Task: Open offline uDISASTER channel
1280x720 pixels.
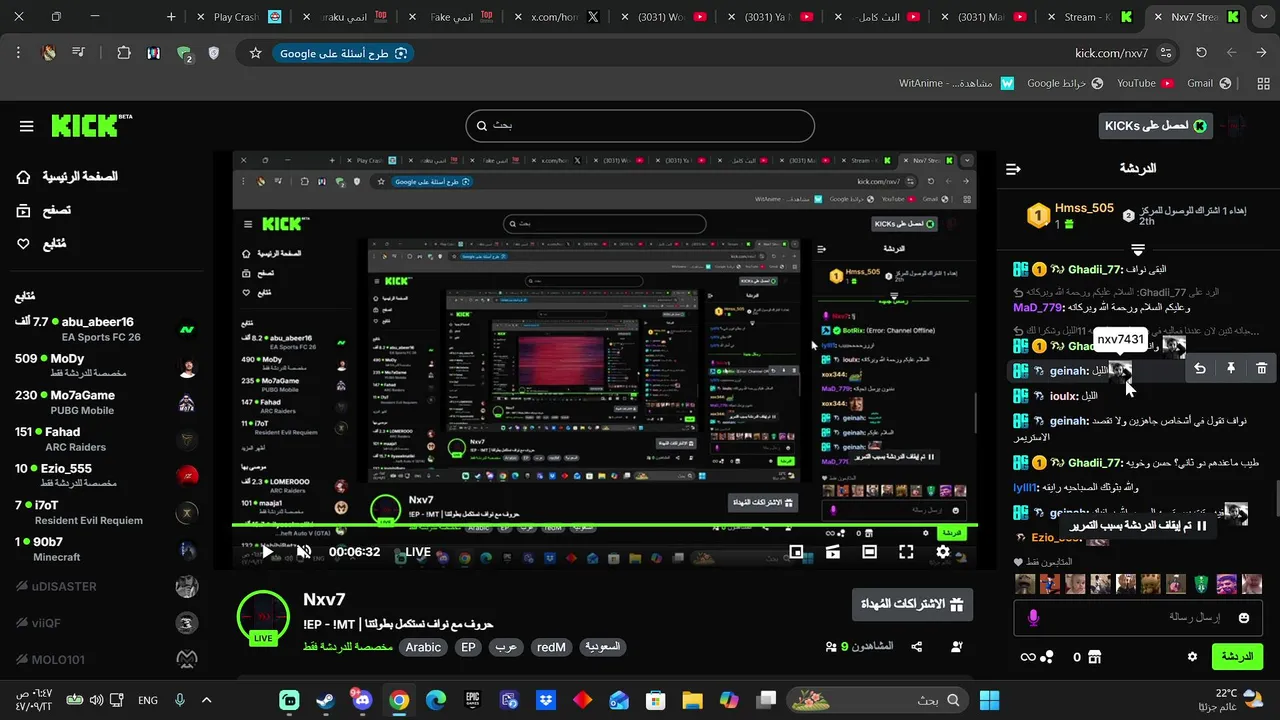Action: [106, 586]
